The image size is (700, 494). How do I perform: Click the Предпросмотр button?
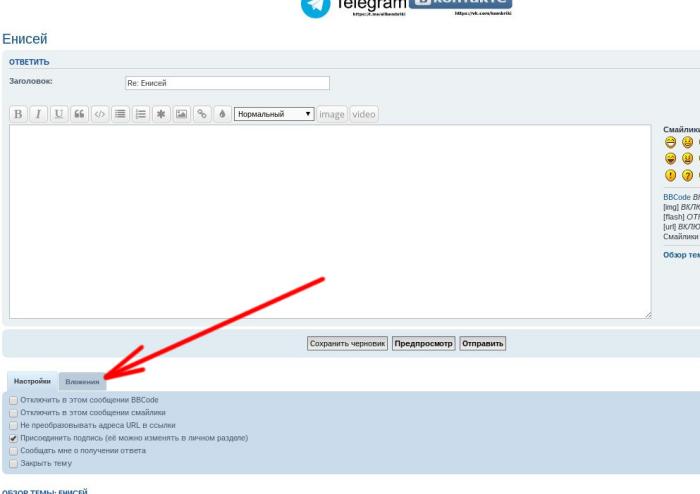424,343
